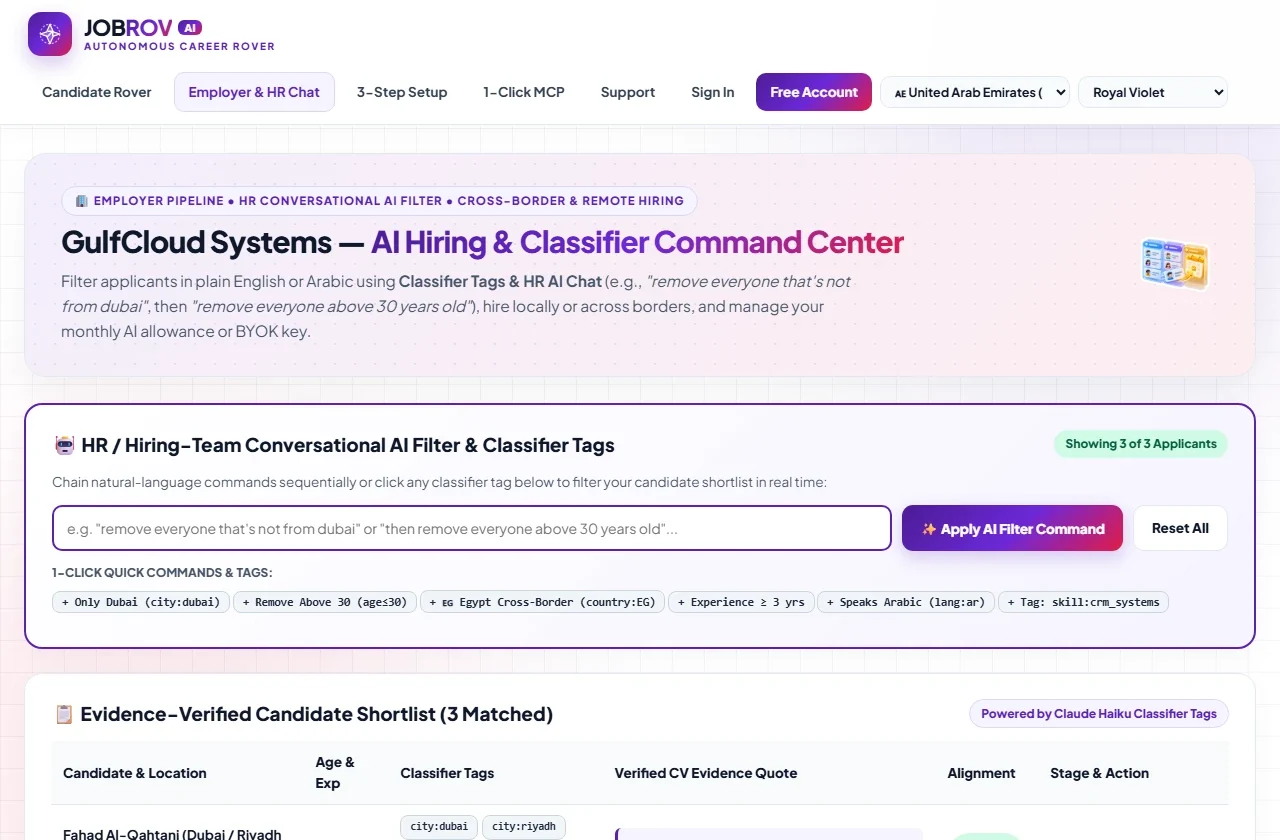Open the Support page link

coord(628,92)
